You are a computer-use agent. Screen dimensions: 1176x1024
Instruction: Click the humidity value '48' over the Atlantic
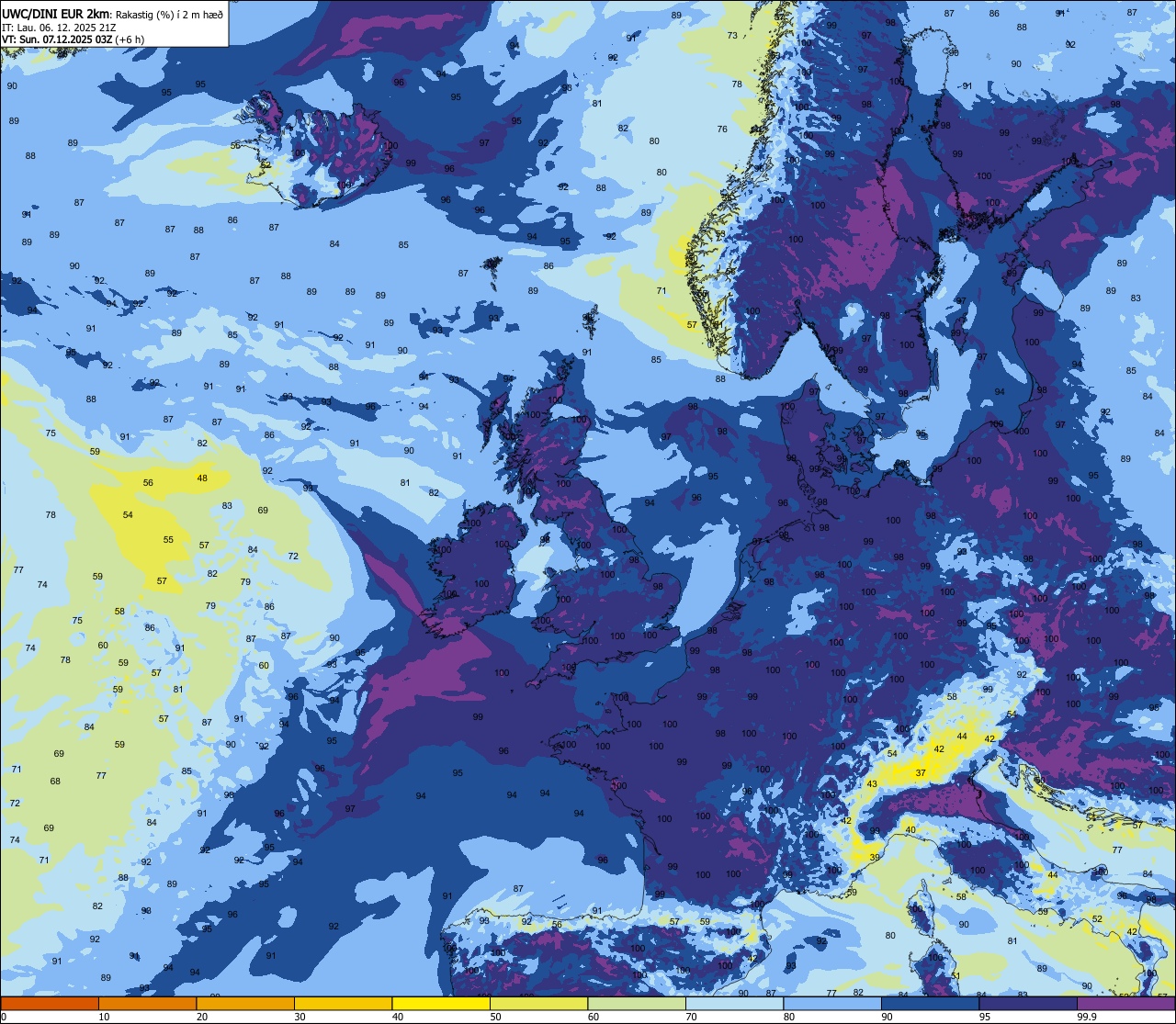(x=202, y=478)
